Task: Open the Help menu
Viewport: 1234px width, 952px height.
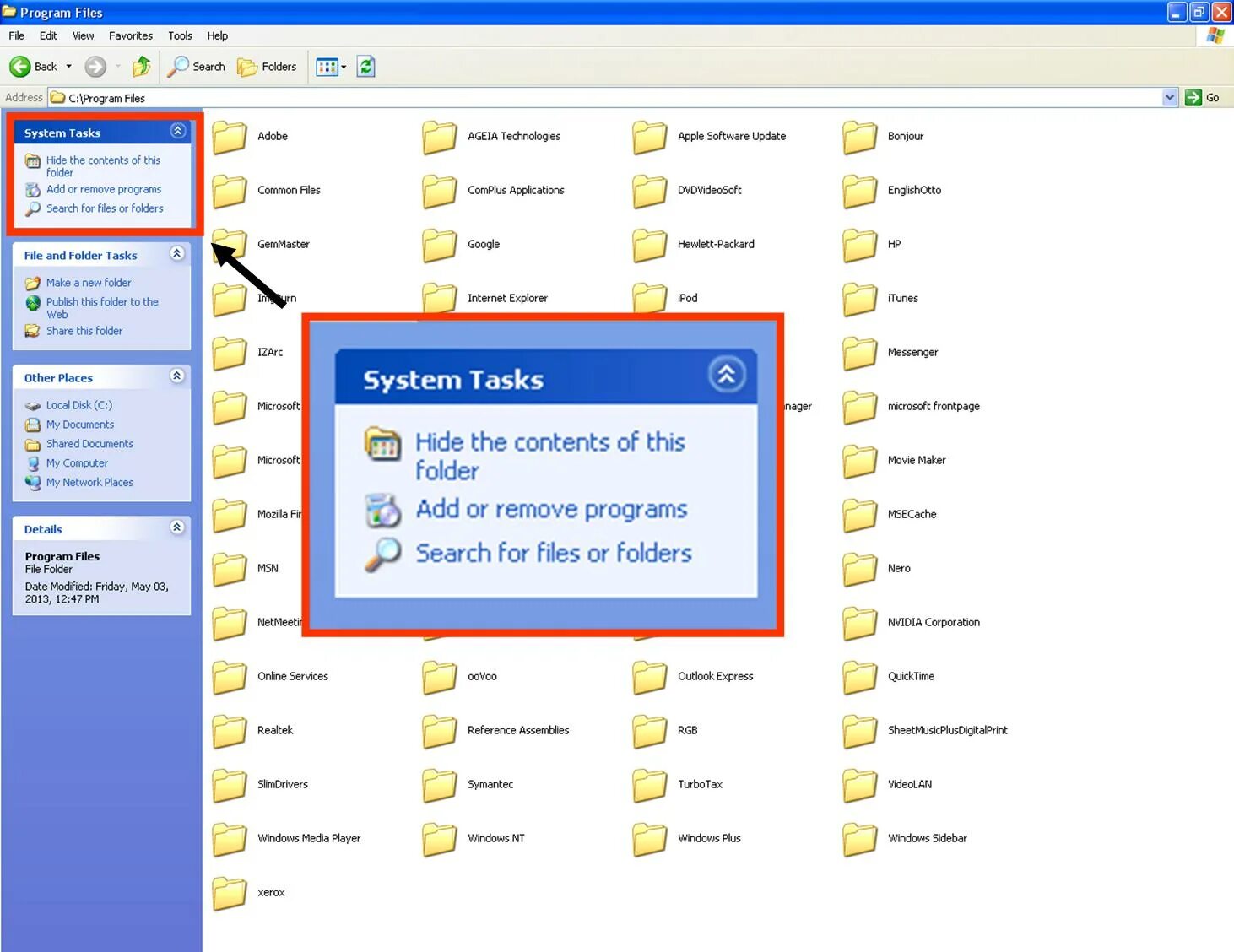Action: pyautogui.click(x=218, y=35)
